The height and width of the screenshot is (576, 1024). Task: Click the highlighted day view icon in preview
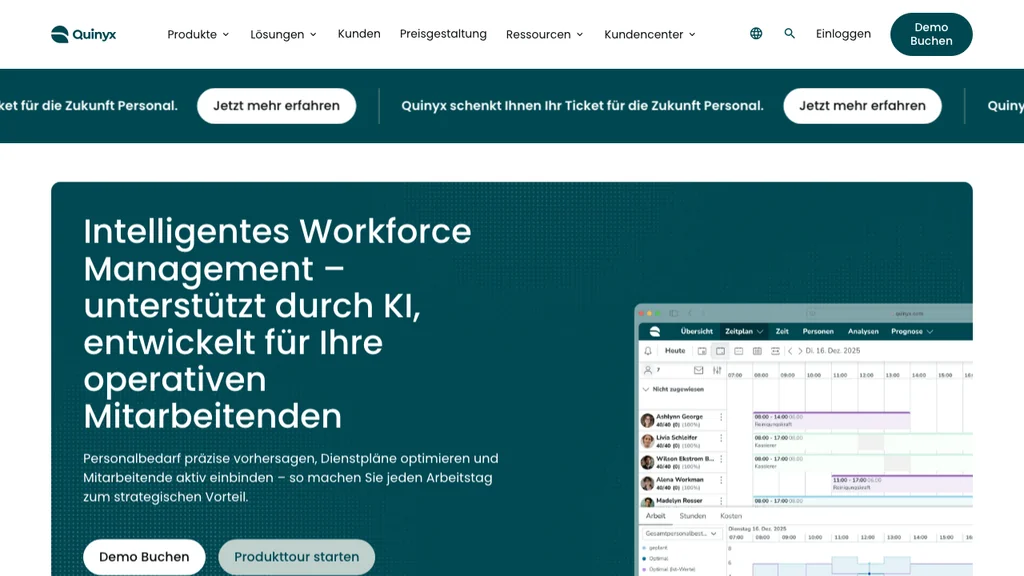(720, 351)
